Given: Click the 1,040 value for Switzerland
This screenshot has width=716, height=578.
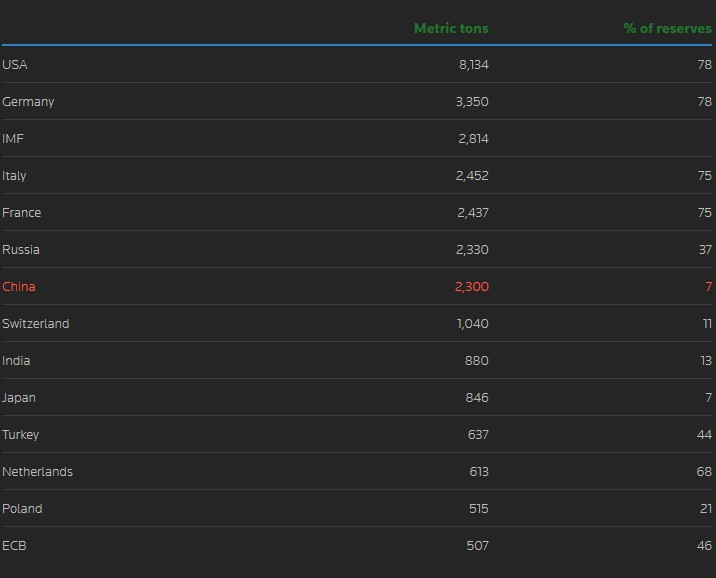Looking at the screenshot, I should 473,324.
